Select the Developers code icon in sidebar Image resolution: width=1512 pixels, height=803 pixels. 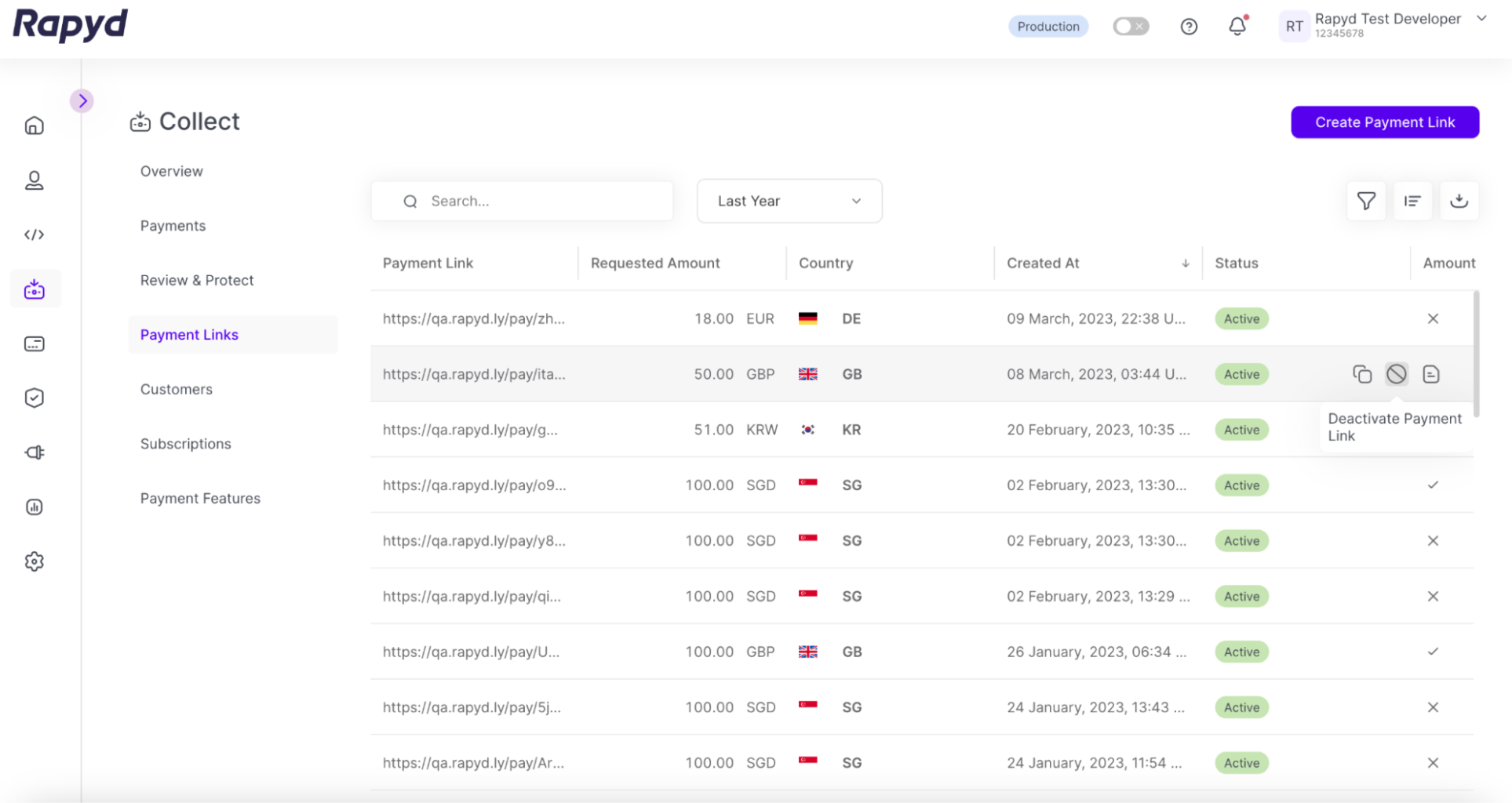click(35, 234)
